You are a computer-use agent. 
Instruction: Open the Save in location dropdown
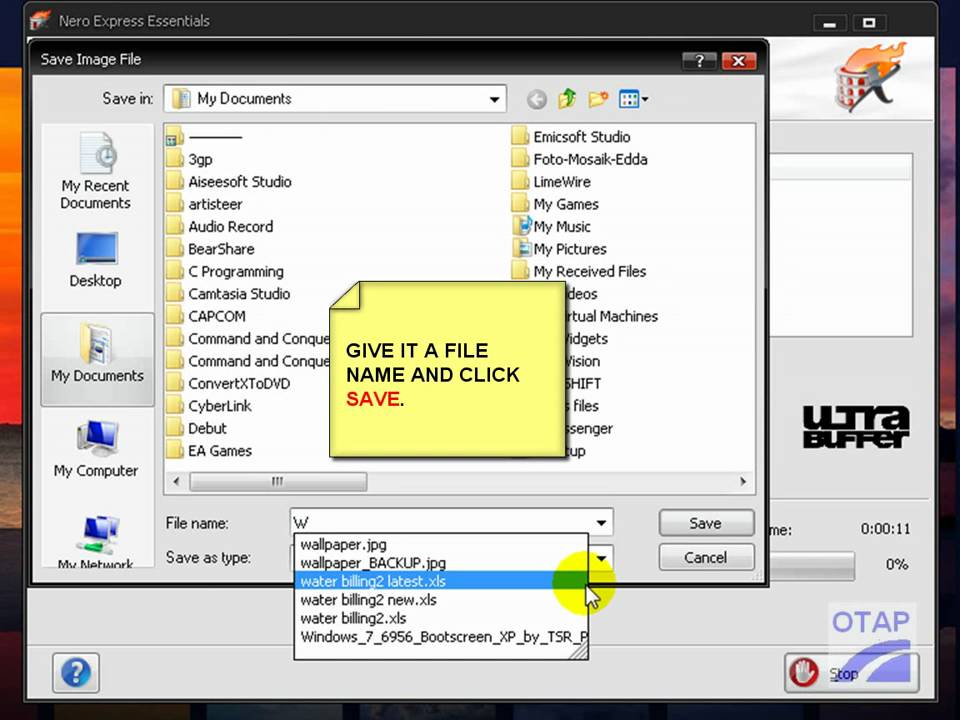pos(494,98)
